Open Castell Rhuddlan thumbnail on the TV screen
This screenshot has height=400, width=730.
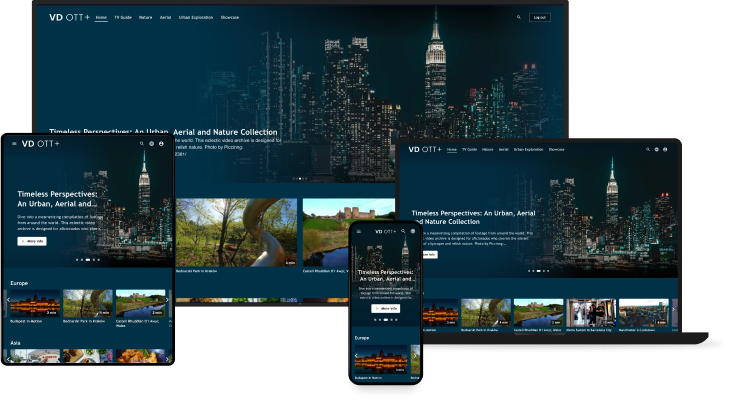point(349,232)
